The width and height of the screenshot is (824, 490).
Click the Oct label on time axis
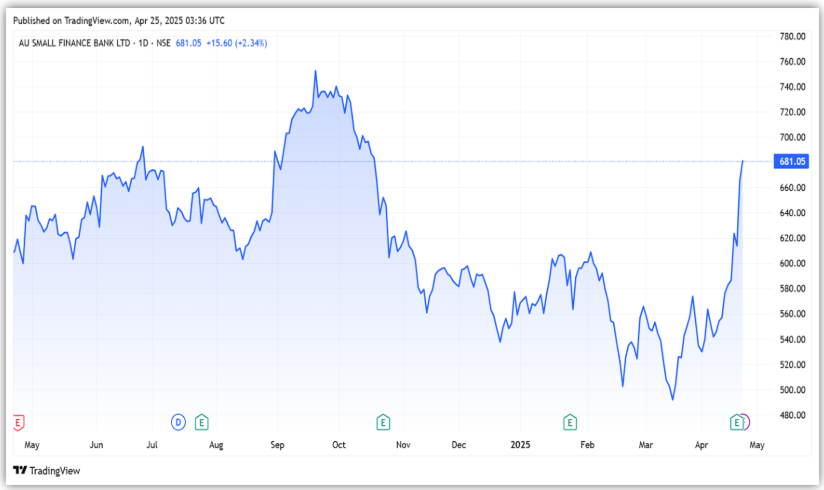(339, 443)
